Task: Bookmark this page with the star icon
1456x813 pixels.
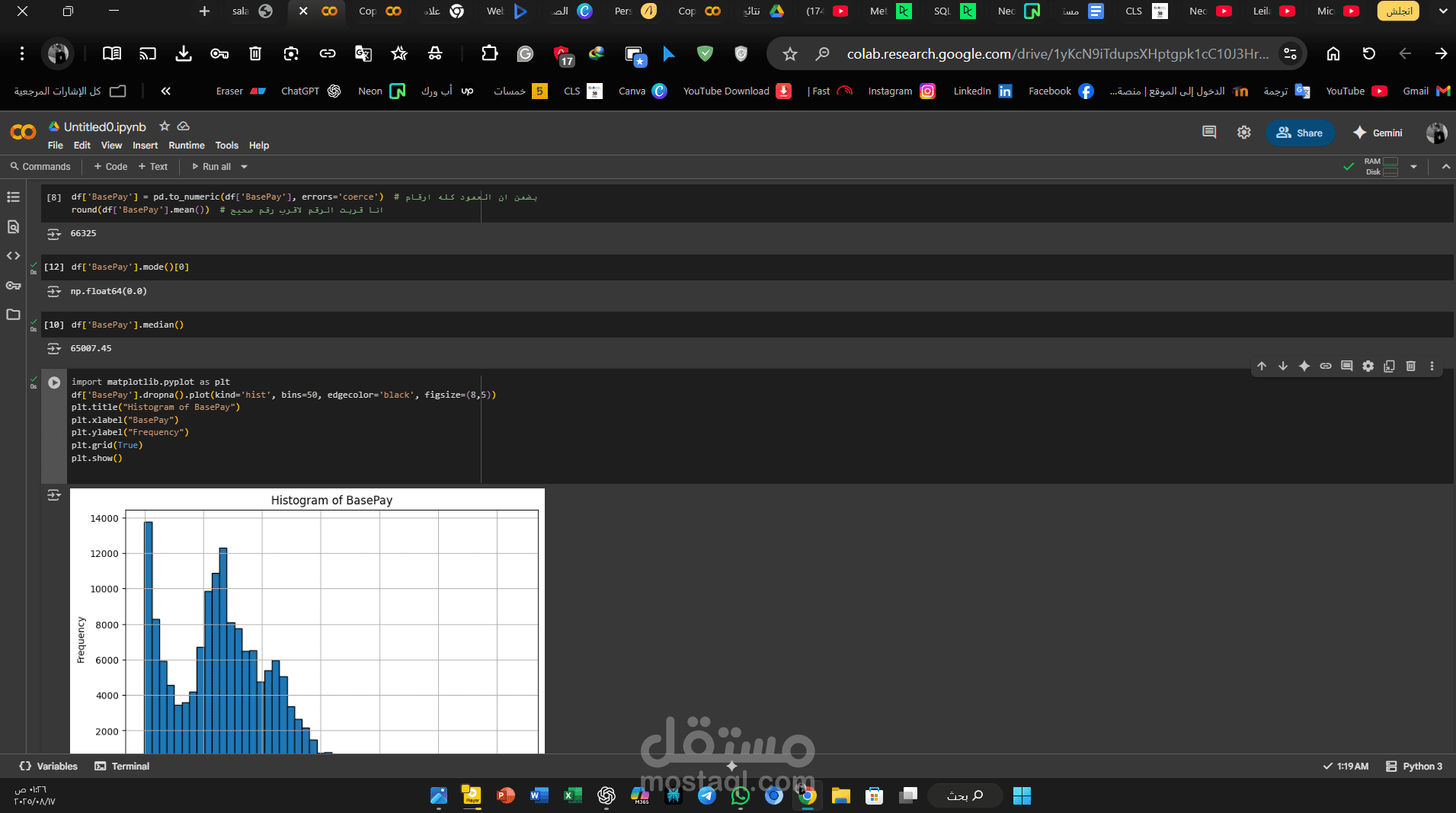Action: click(x=790, y=54)
